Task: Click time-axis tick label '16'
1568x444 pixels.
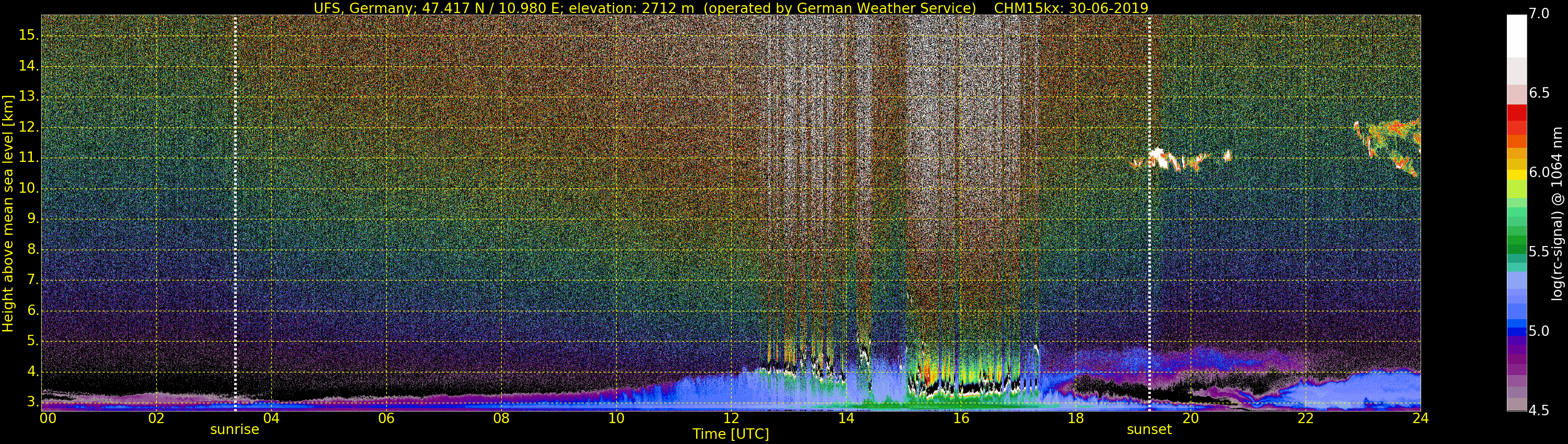Action: coord(961,418)
